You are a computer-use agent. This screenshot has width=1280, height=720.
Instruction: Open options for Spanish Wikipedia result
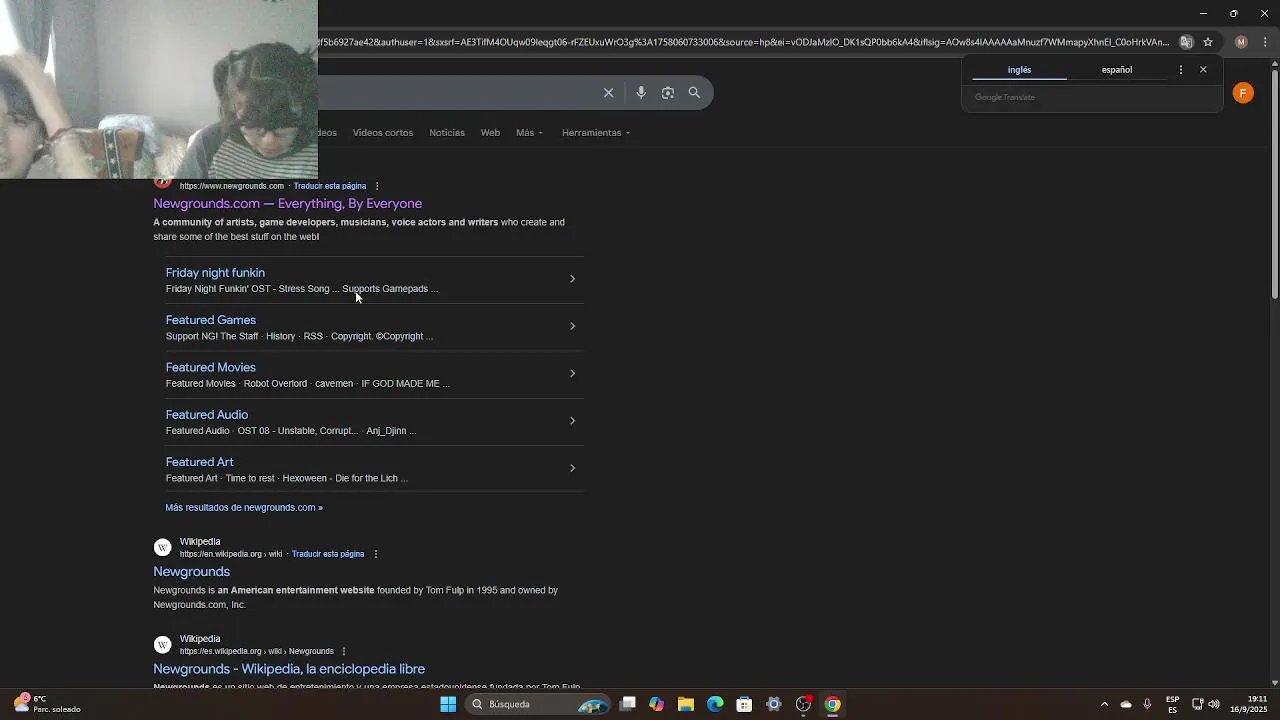344,651
